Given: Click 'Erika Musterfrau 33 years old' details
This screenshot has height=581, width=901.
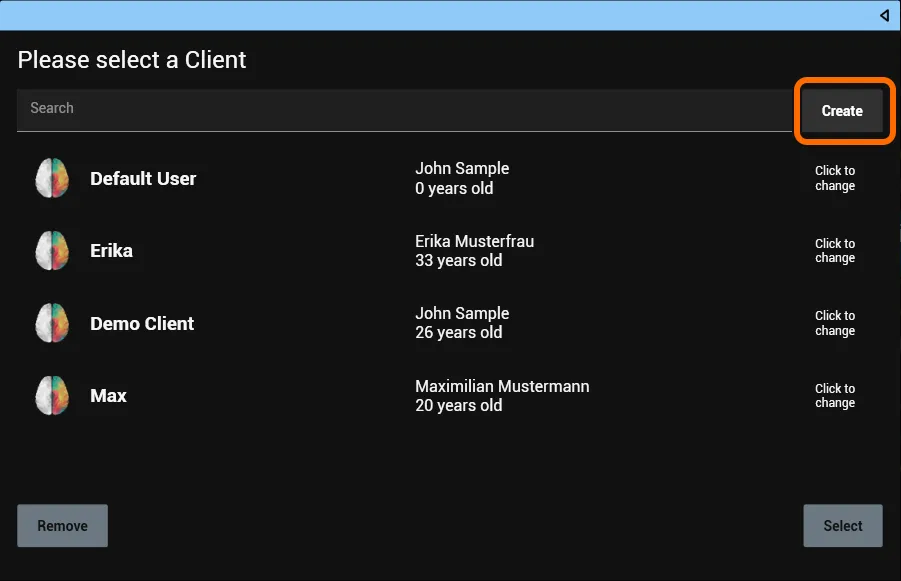Looking at the screenshot, I should tap(475, 251).
